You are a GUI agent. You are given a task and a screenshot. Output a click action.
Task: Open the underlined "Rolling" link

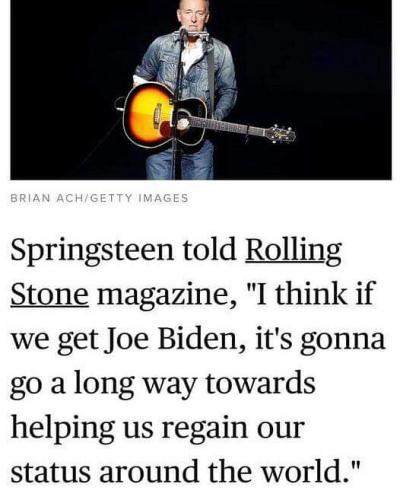(x=293, y=252)
